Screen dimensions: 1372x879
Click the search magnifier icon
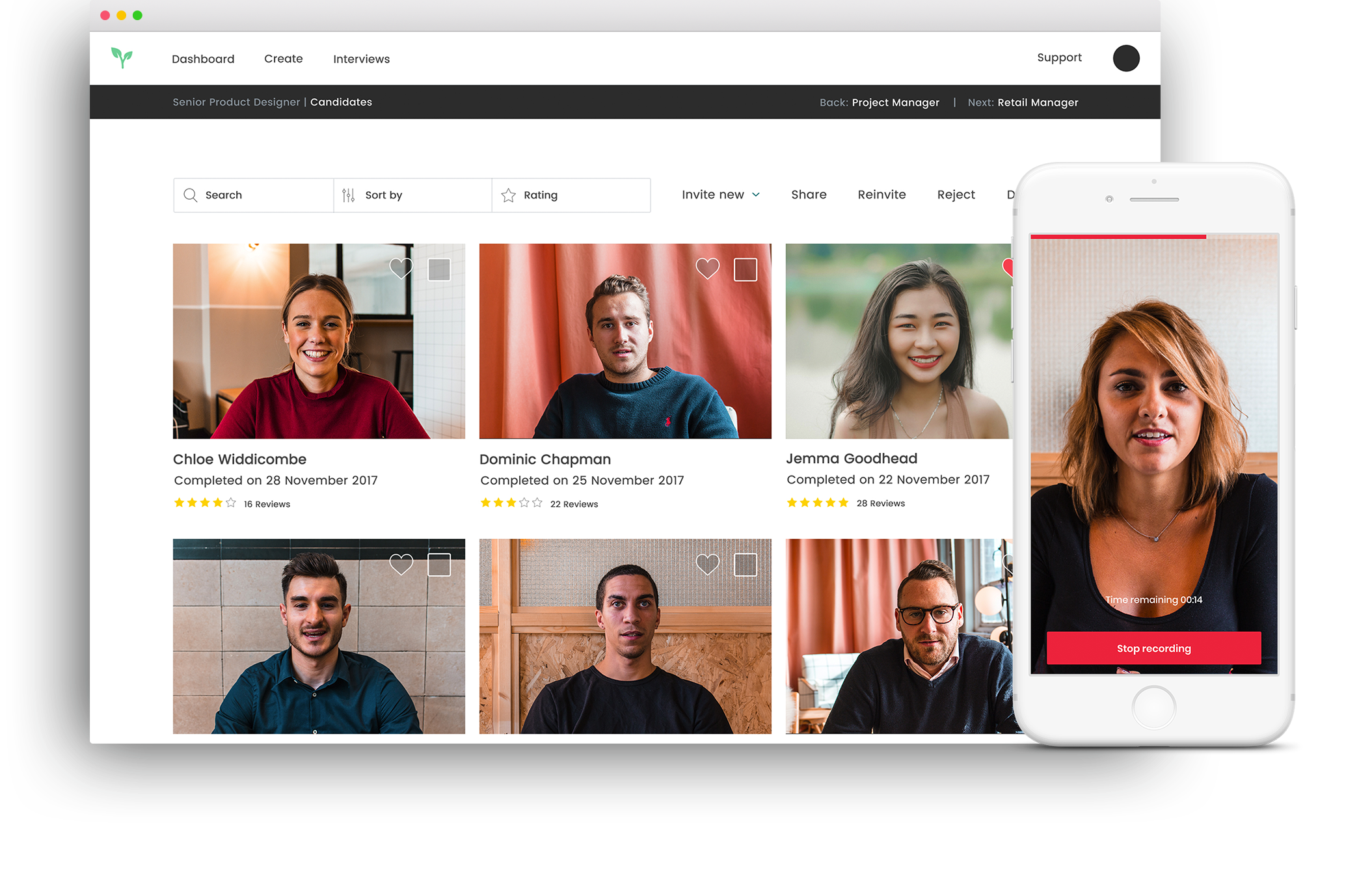[190, 195]
